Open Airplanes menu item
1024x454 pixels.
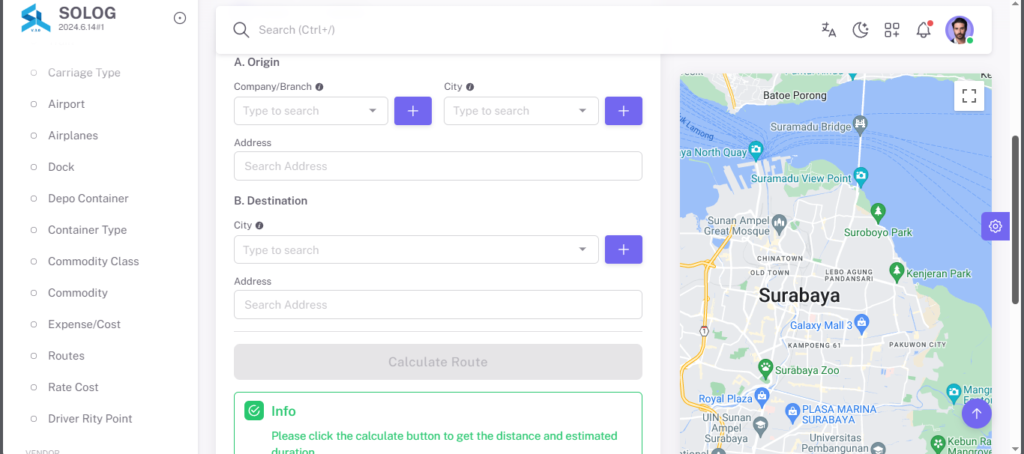tap(72, 135)
